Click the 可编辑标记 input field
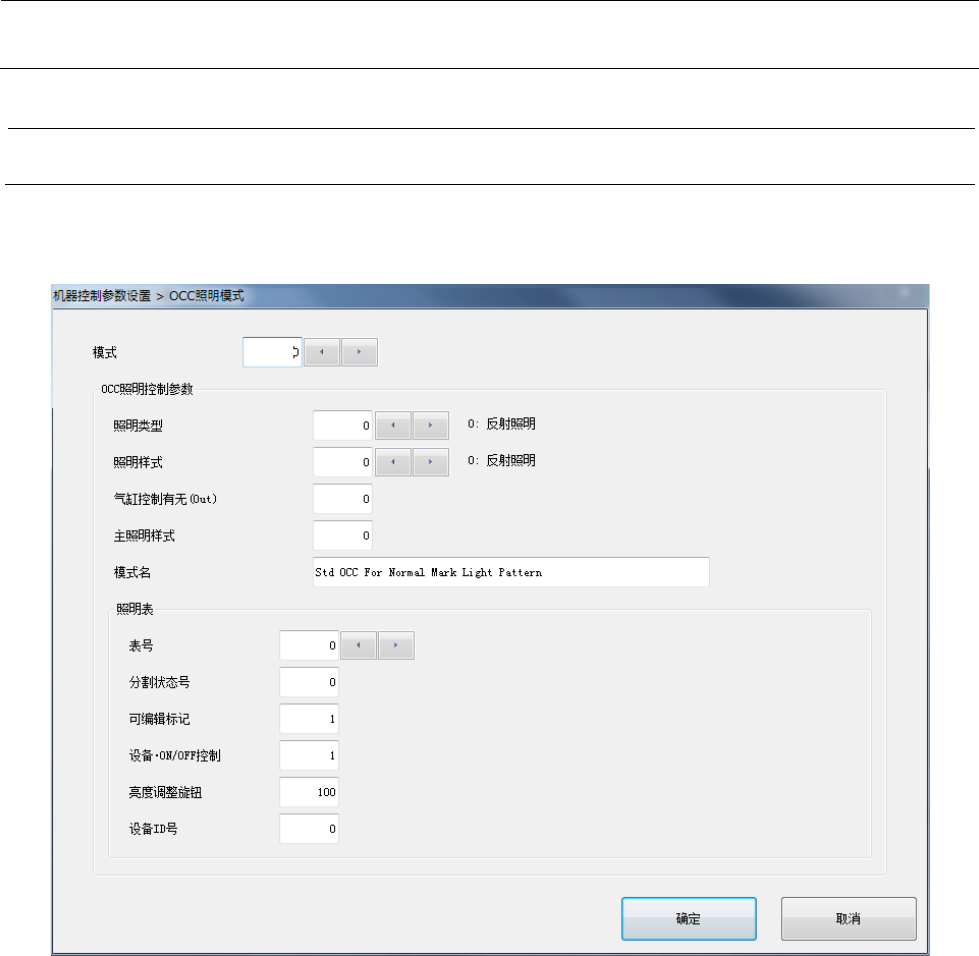979x956 pixels. pyautogui.click(x=309, y=719)
